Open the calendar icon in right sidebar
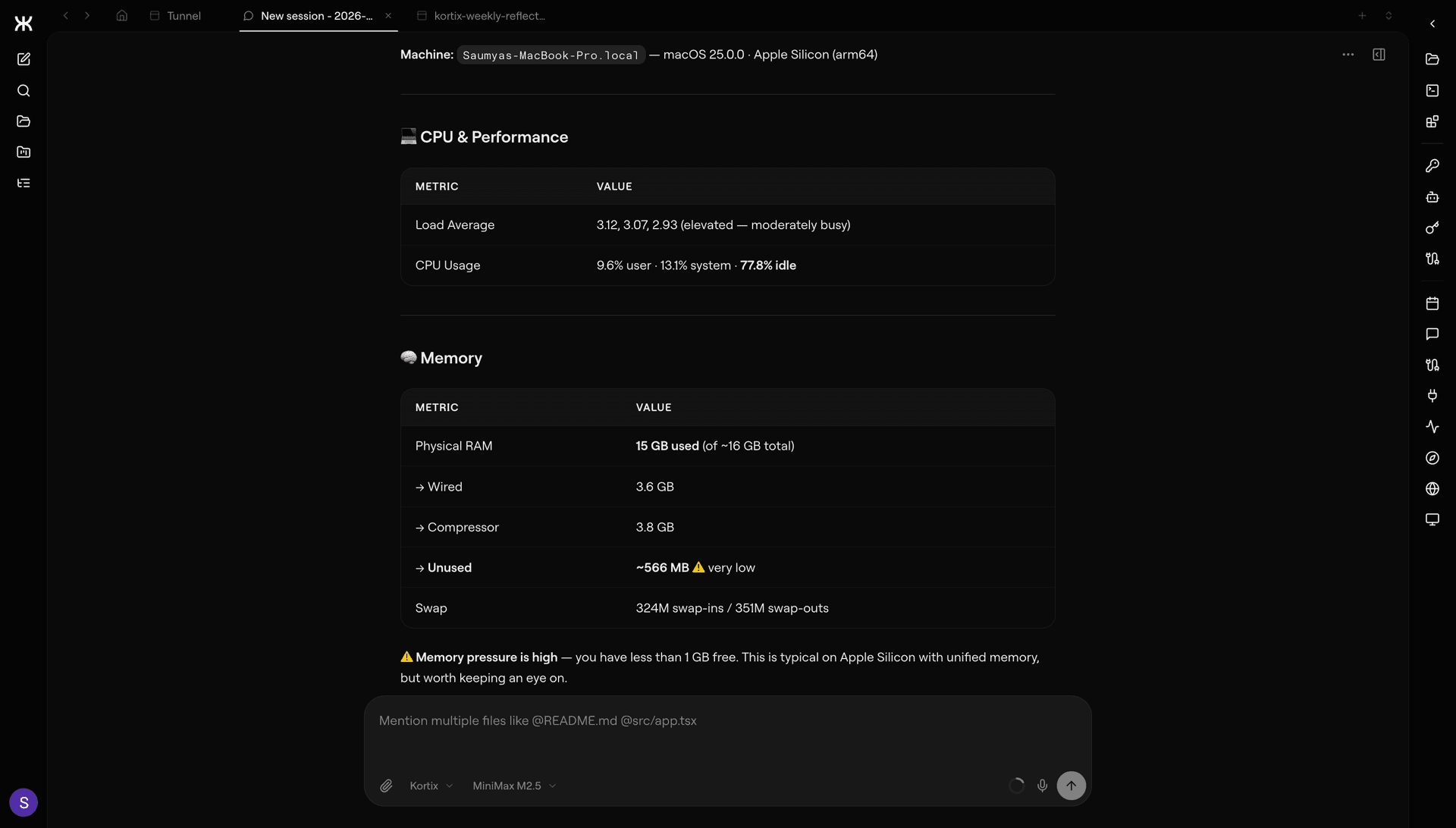This screenshot has width=1456, height=828. point(1432,303)
